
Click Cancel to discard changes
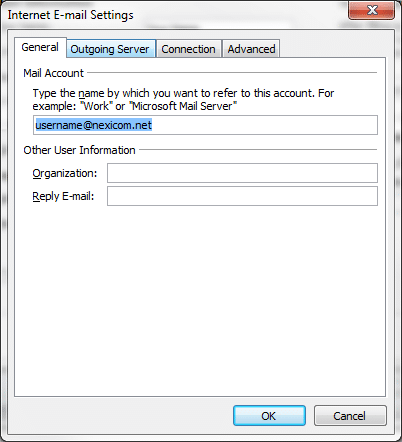point(350,416)
